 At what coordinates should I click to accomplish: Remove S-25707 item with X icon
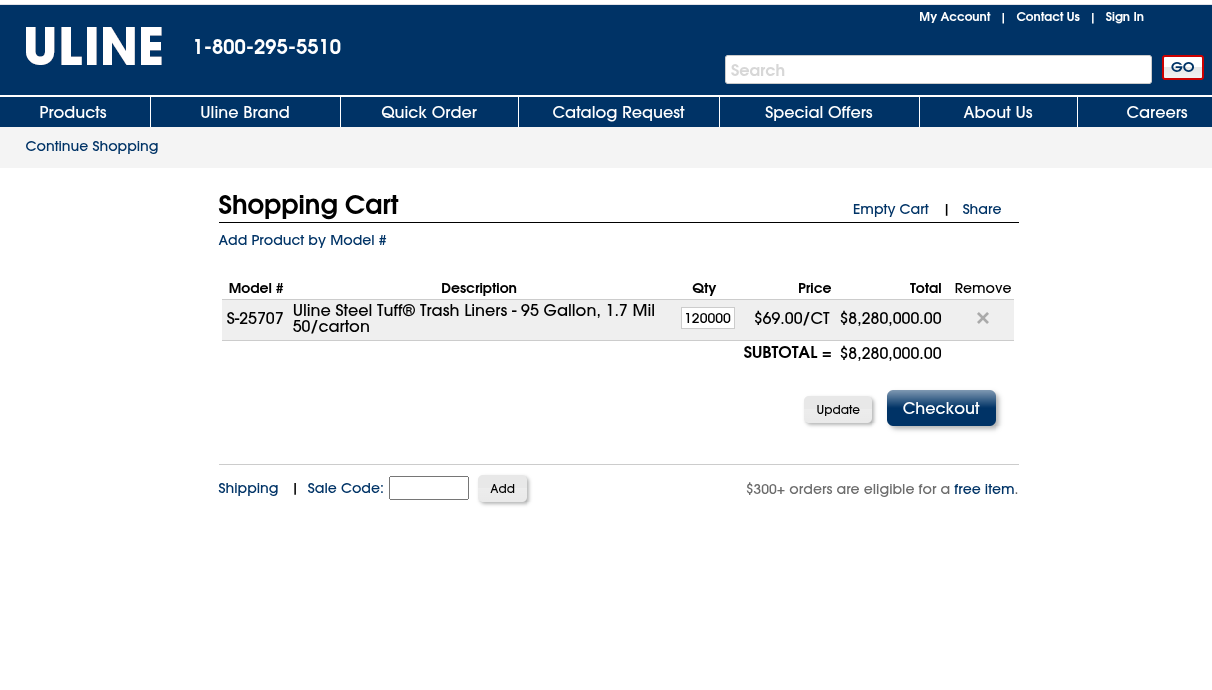pyautogui.click(x=983, y=318)
